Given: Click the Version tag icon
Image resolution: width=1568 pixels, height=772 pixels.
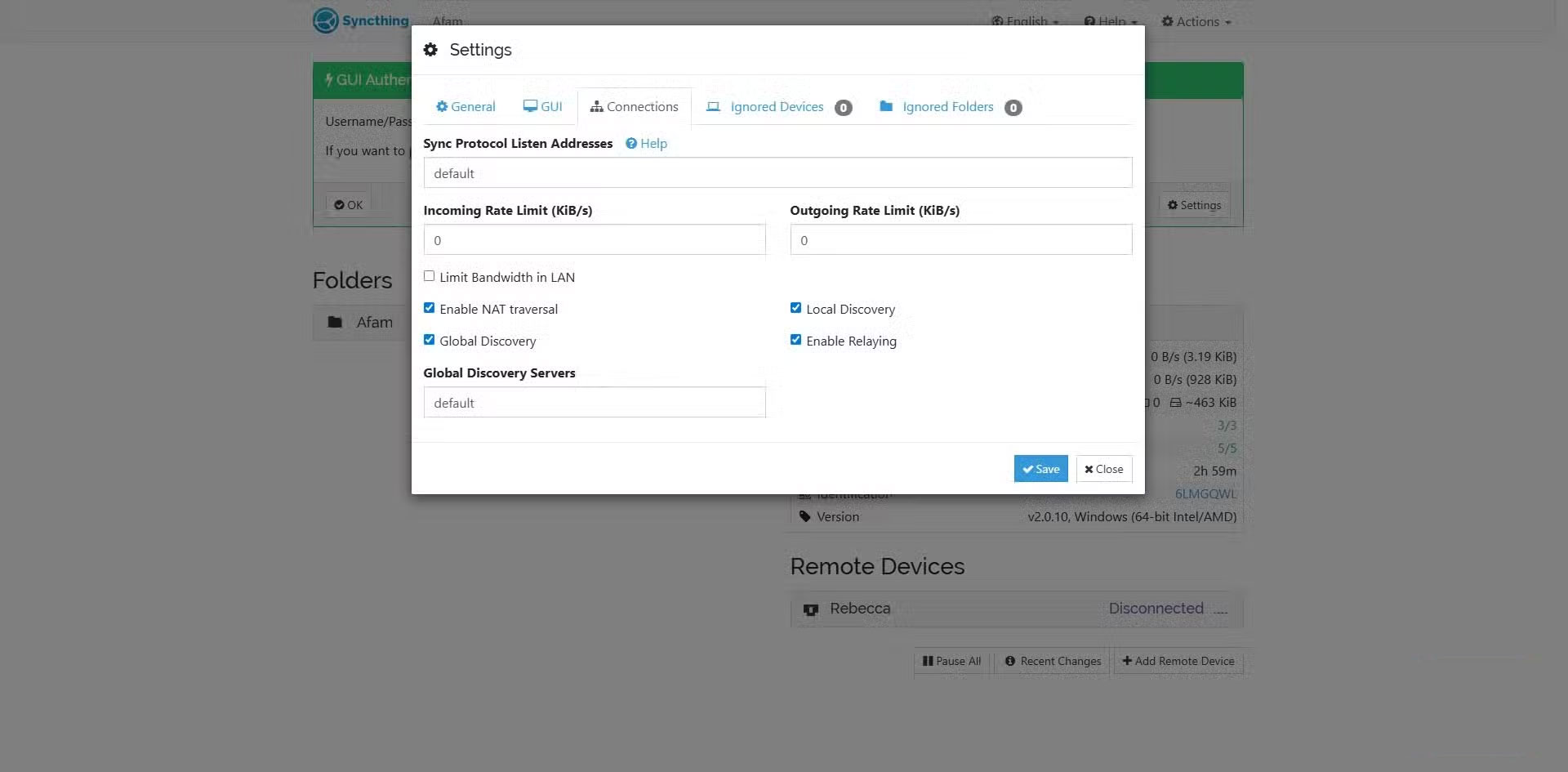Looking at the screenshot, I should 805,517.
